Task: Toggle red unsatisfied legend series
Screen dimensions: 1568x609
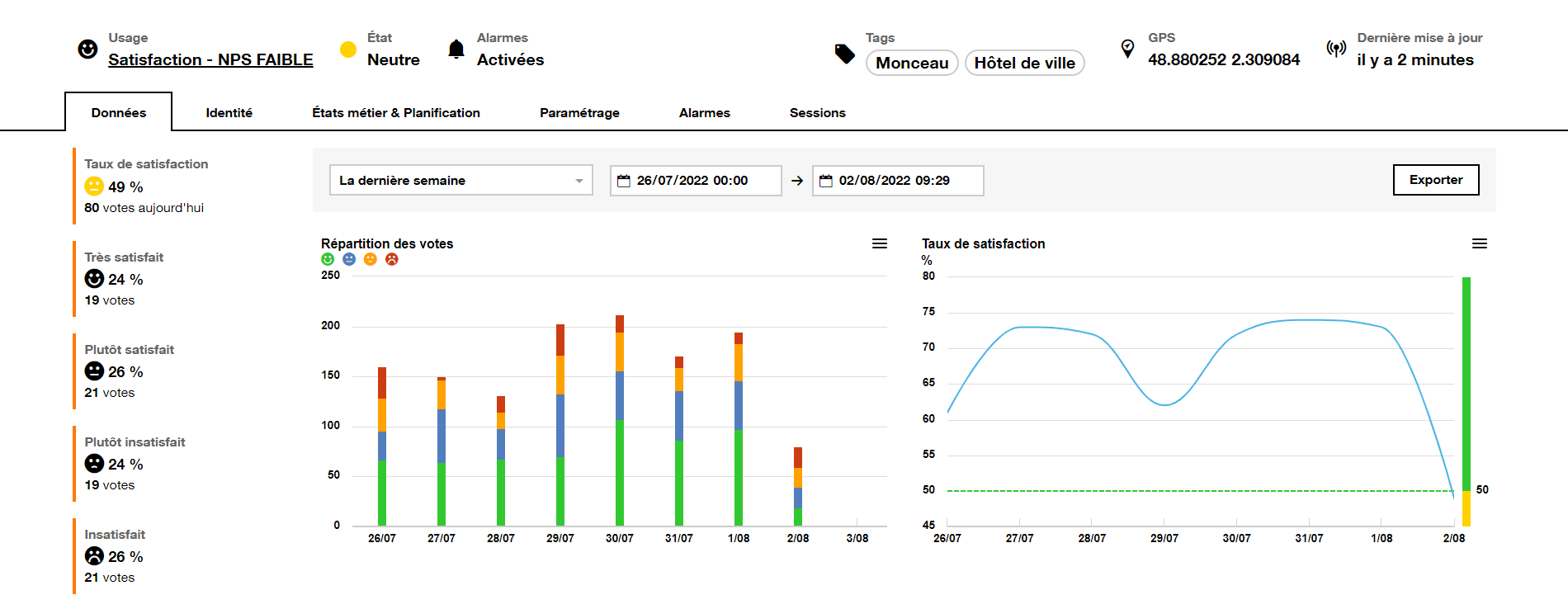Action: [x=392, y=259]
